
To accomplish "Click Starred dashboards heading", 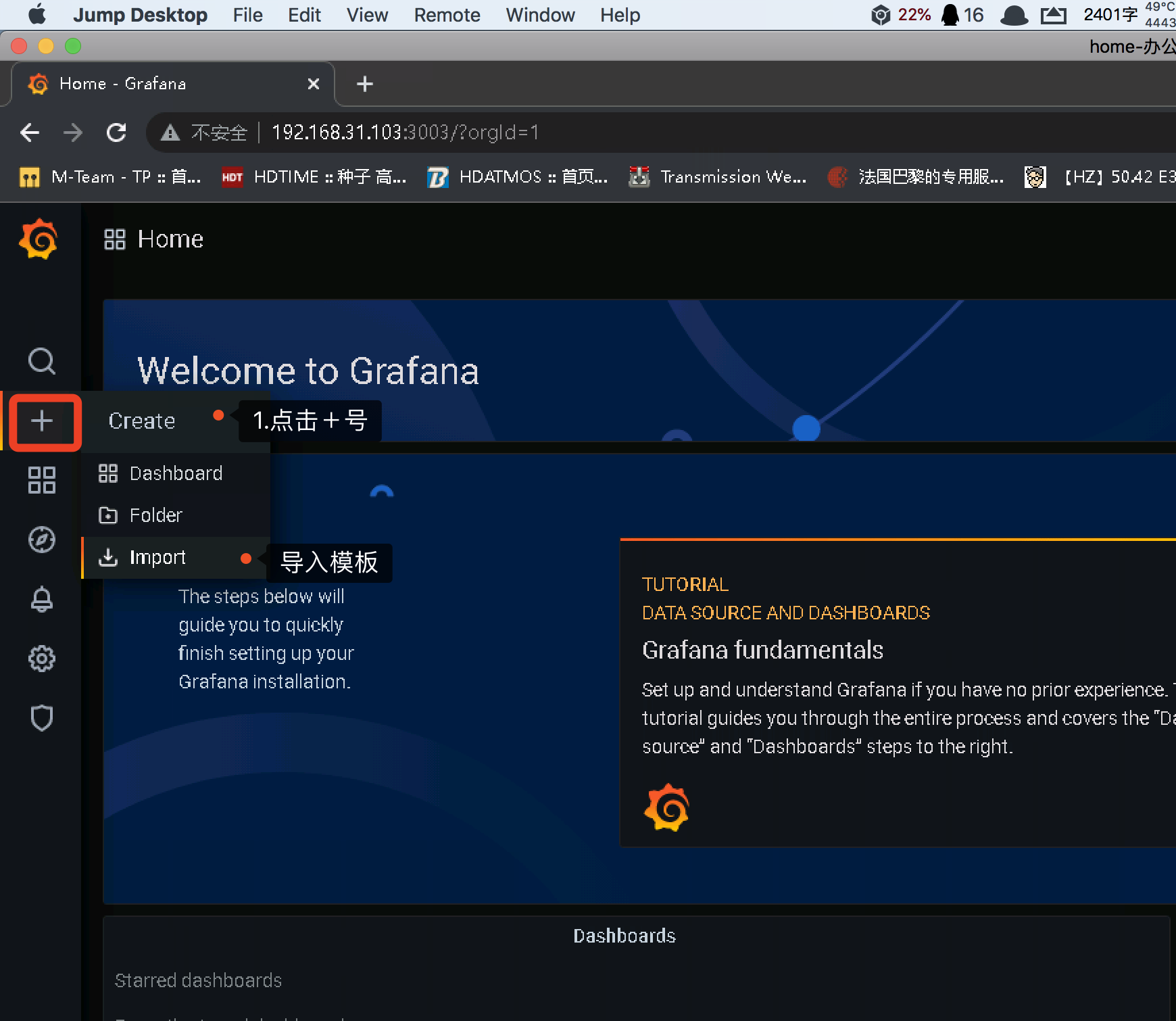I will [198, 980].
